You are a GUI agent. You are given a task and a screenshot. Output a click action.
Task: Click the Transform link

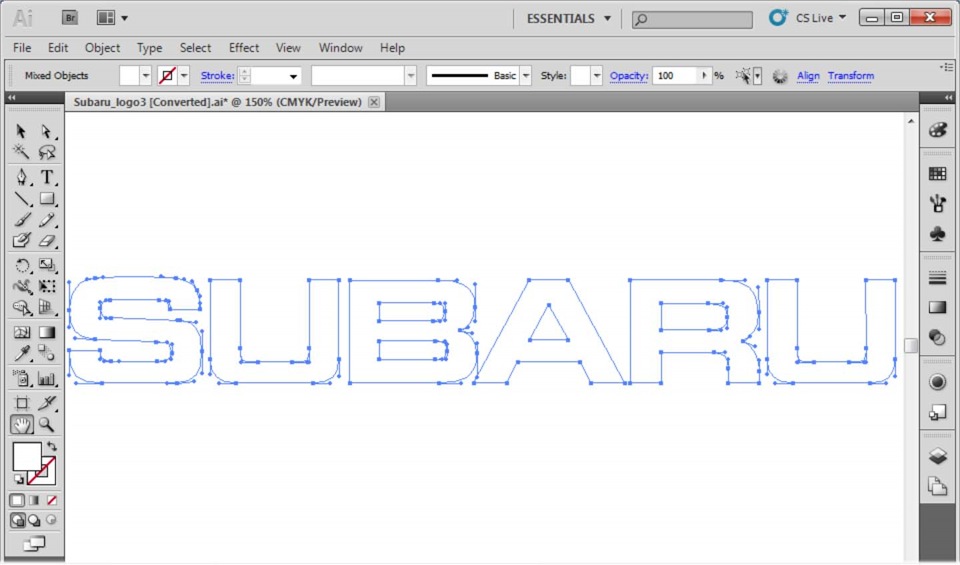[x=851, y=76]
